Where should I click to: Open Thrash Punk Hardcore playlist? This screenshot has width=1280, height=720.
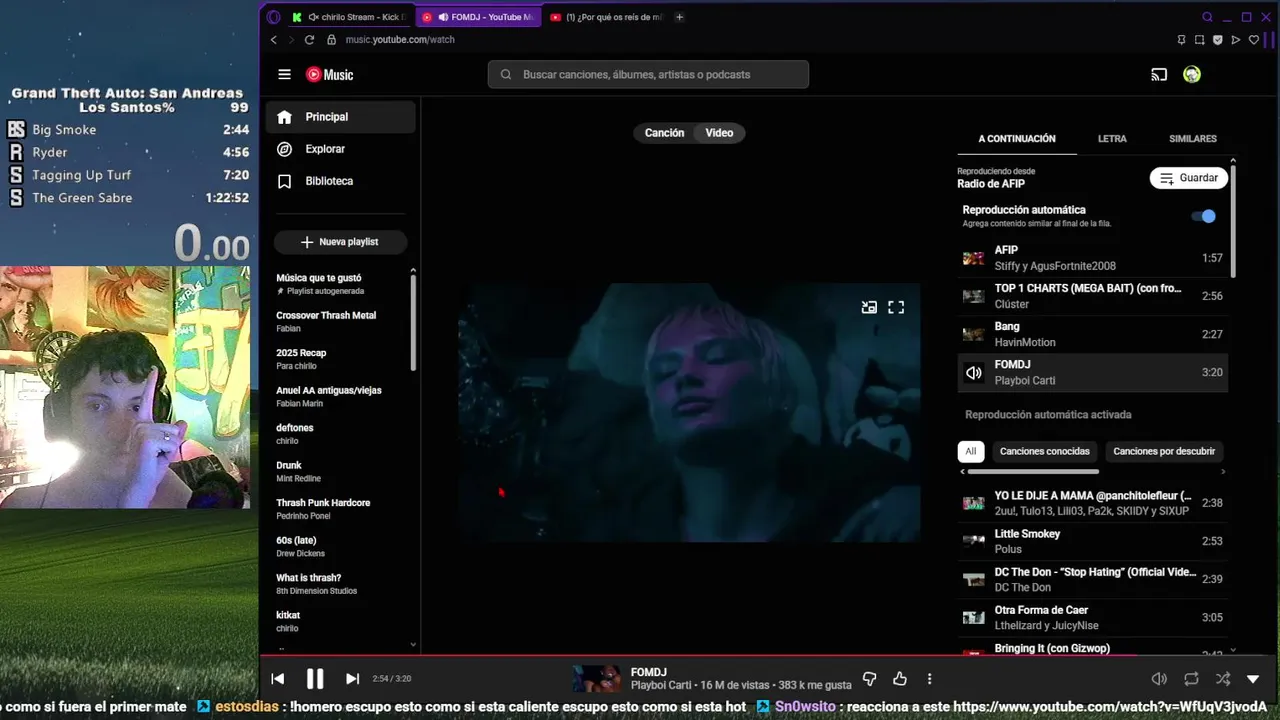340,509
